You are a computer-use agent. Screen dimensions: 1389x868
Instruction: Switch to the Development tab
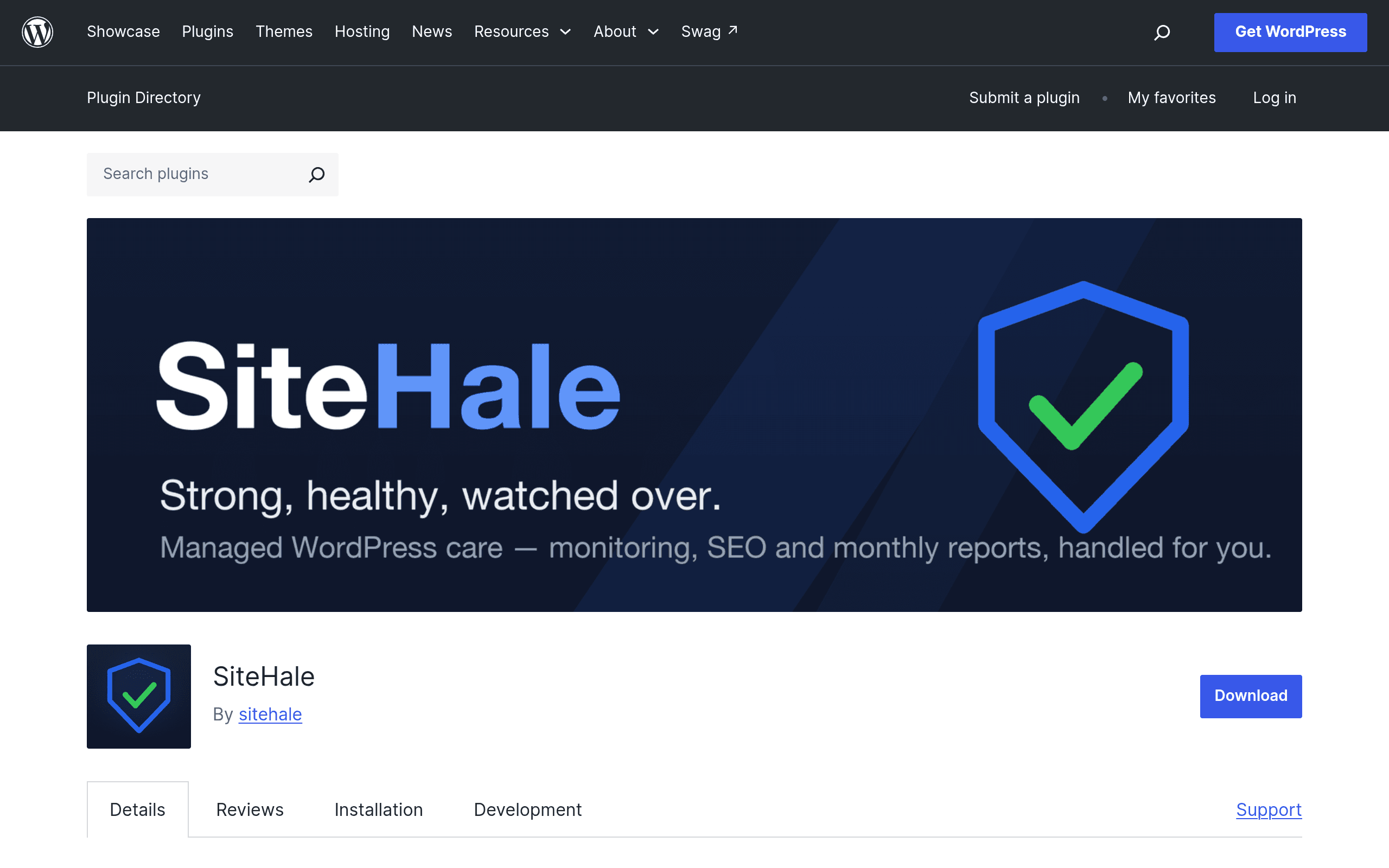[x=527, y=809]
